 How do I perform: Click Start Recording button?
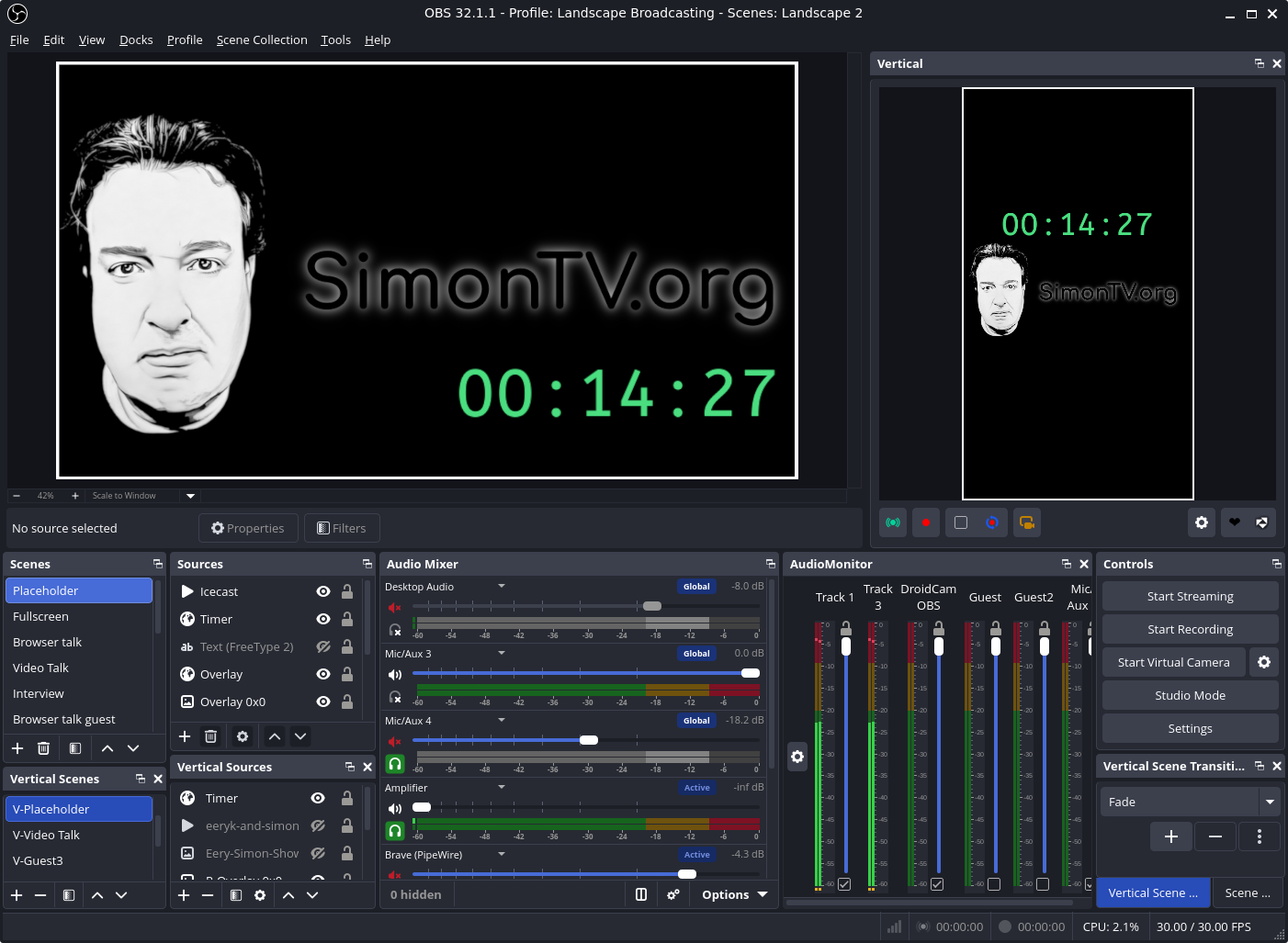pyautogui.click(x=1191, y=629)
